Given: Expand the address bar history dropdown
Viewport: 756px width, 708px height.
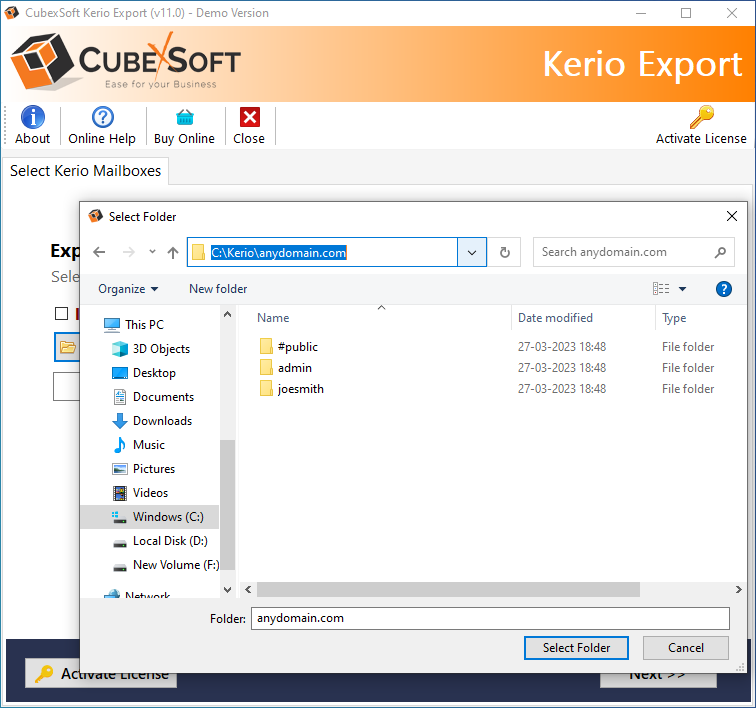Looking at the screenshot, I should (x=472, y=252).
